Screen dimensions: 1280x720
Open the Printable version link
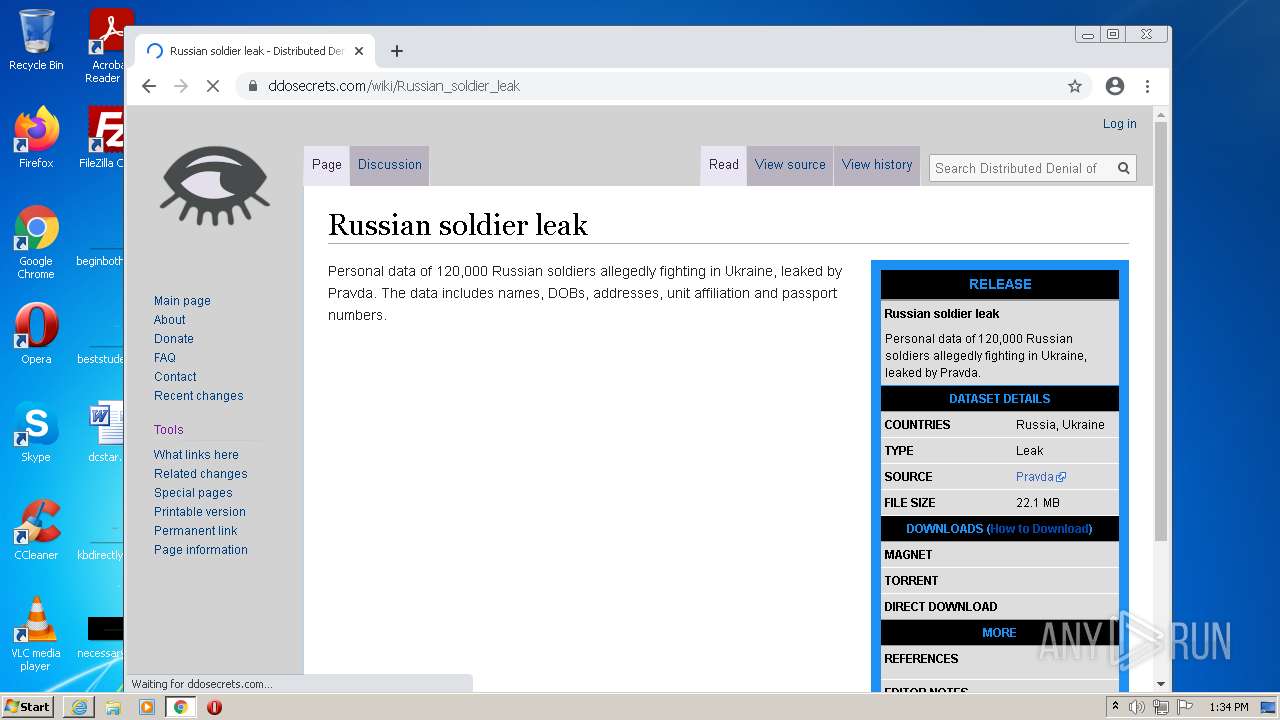coord(200,512)
